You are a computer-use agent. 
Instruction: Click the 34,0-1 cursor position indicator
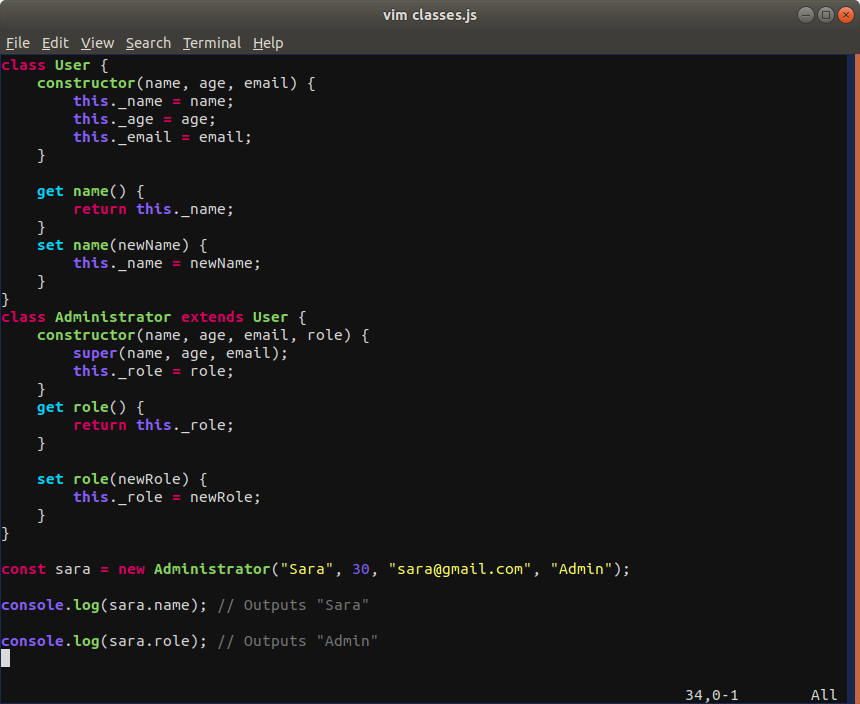712,694
